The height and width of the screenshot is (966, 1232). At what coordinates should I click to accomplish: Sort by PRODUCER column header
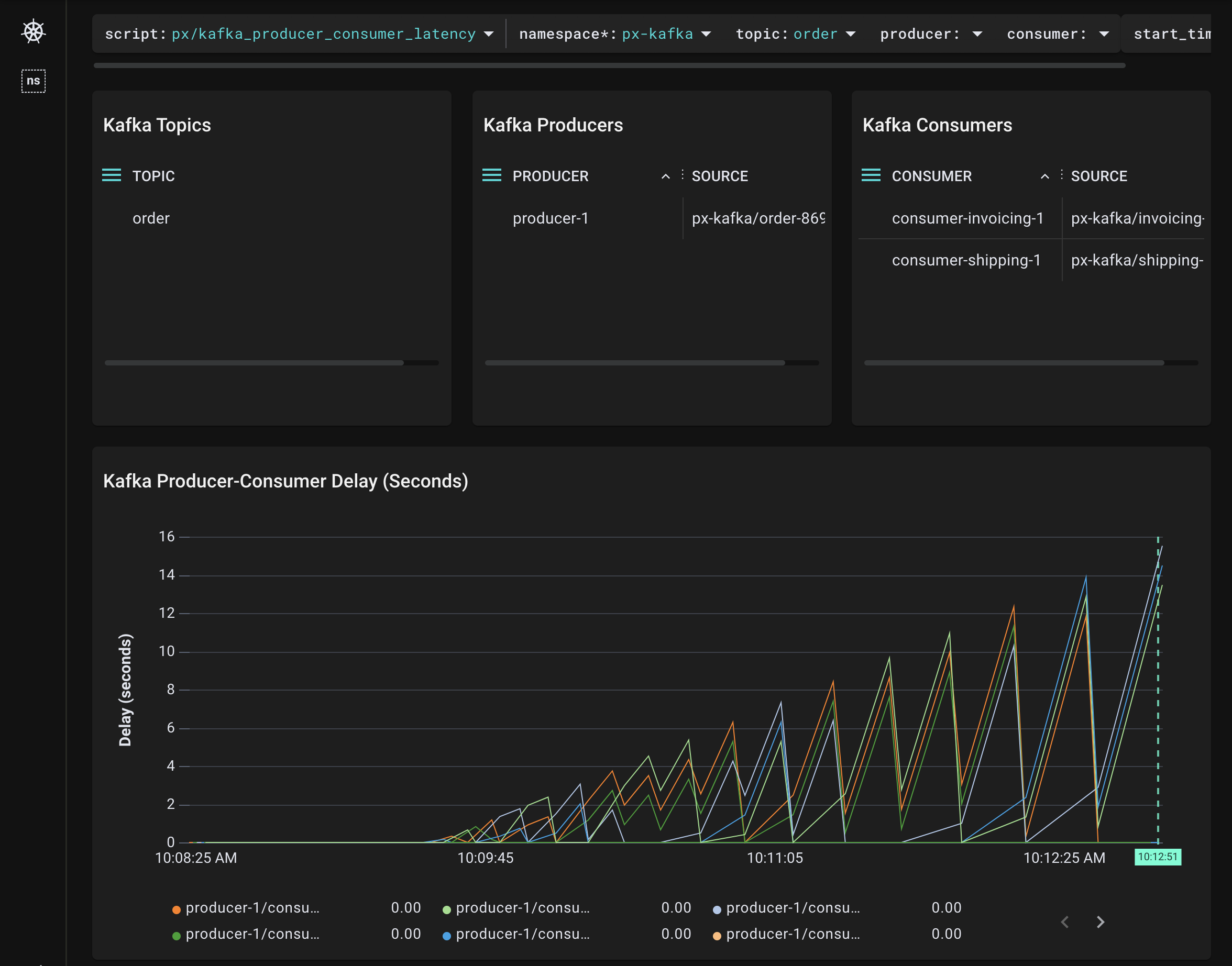coord(550,176)
